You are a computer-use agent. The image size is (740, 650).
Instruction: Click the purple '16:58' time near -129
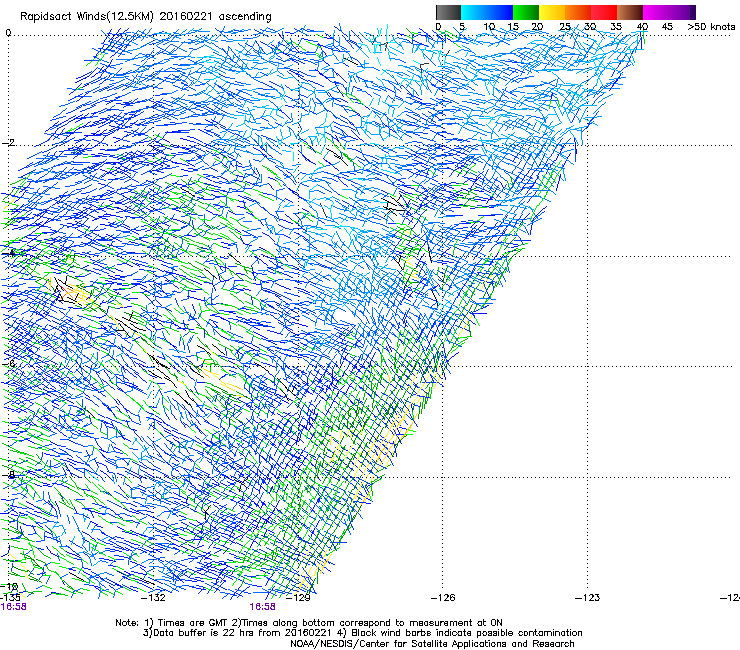coord(262,607)
